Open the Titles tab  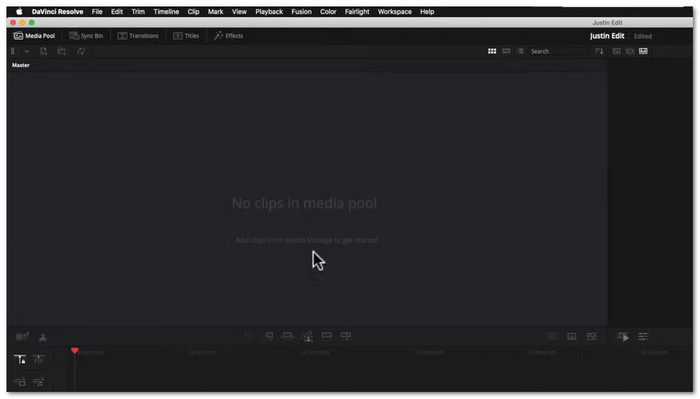(x=186, y=36)
